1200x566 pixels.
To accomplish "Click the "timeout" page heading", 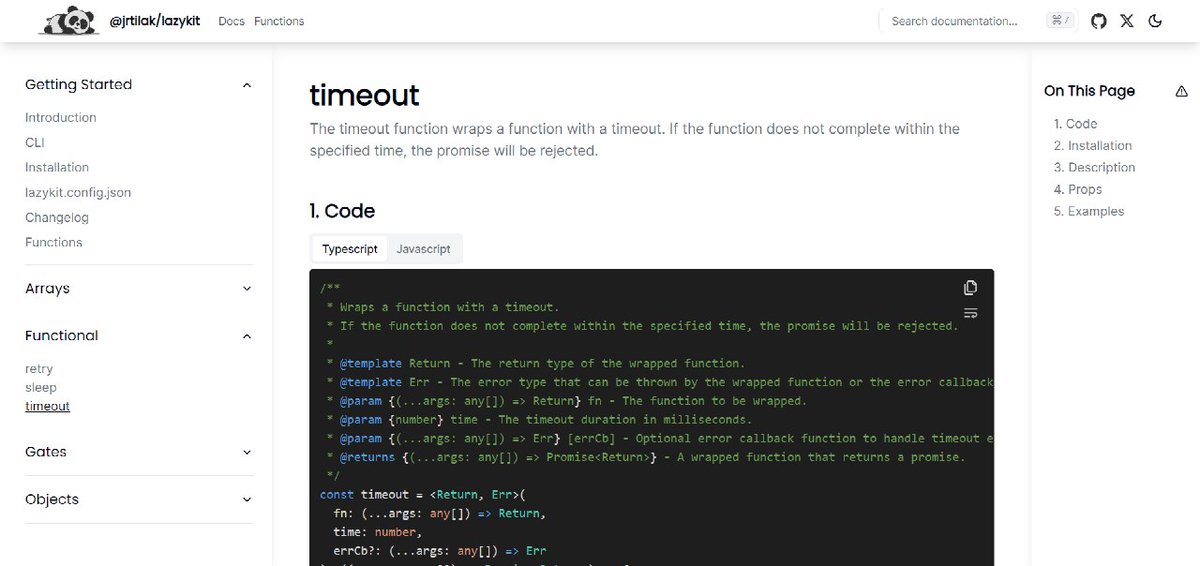I will click(x=364, y=95).
